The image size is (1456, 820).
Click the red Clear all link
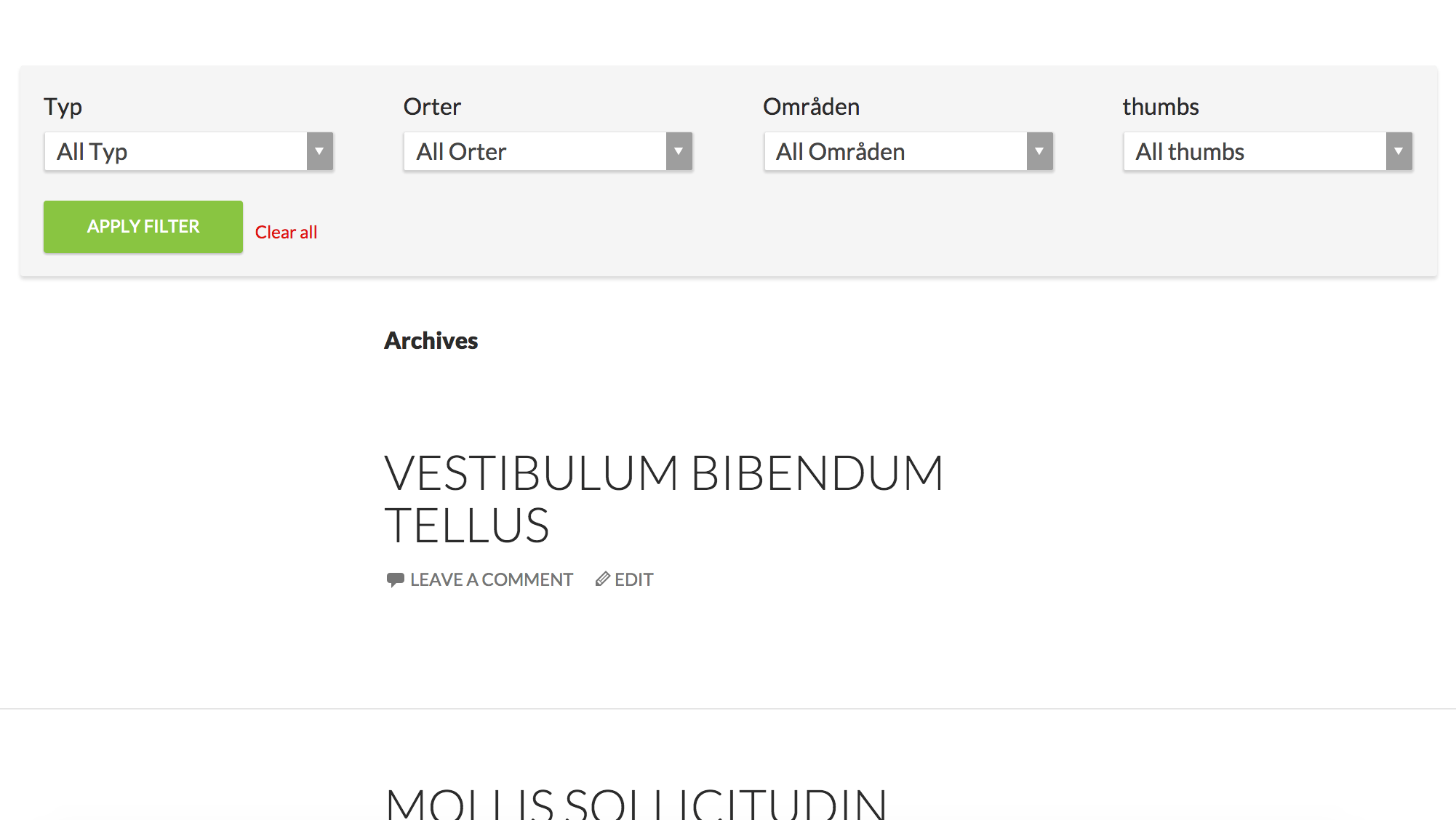click(x=286, y=231)
